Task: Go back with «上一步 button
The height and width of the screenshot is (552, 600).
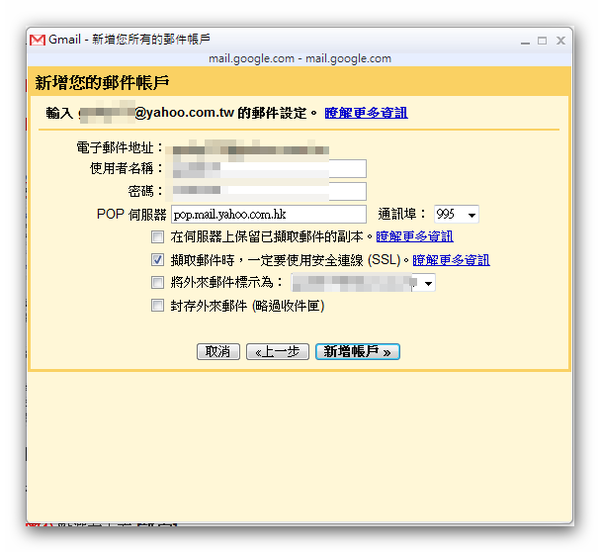Action: [277, 352]
